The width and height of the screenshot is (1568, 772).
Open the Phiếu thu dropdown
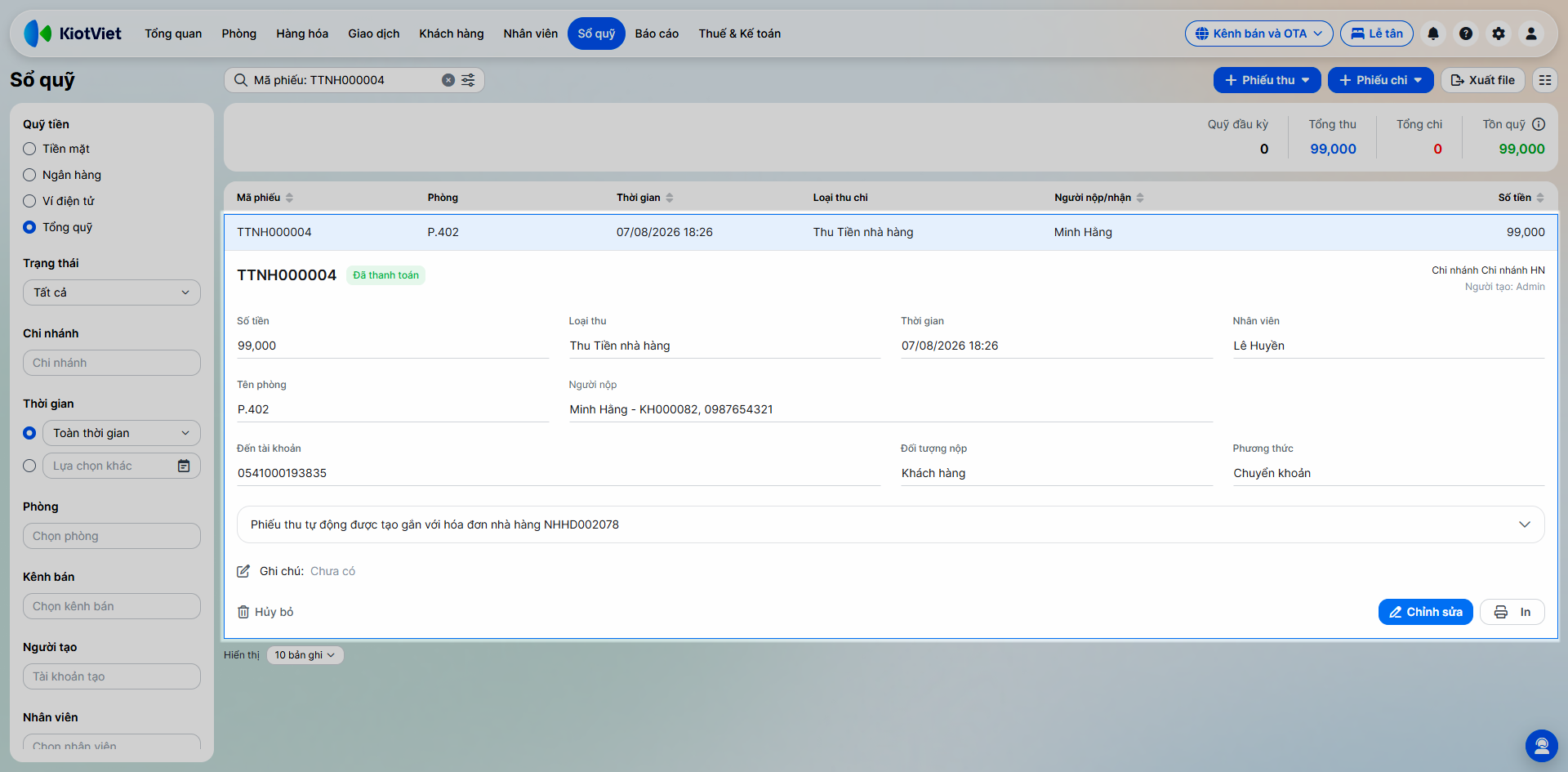coord(1267,80)
